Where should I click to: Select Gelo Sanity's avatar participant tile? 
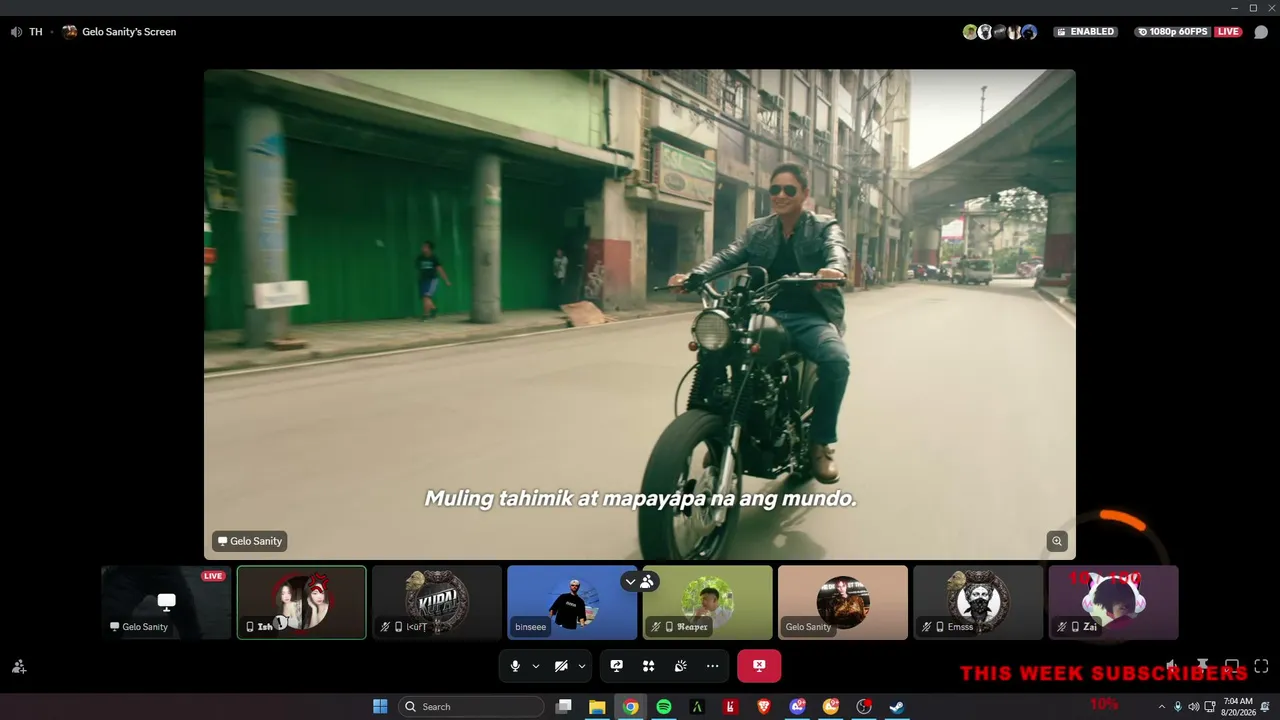[843, 603]
